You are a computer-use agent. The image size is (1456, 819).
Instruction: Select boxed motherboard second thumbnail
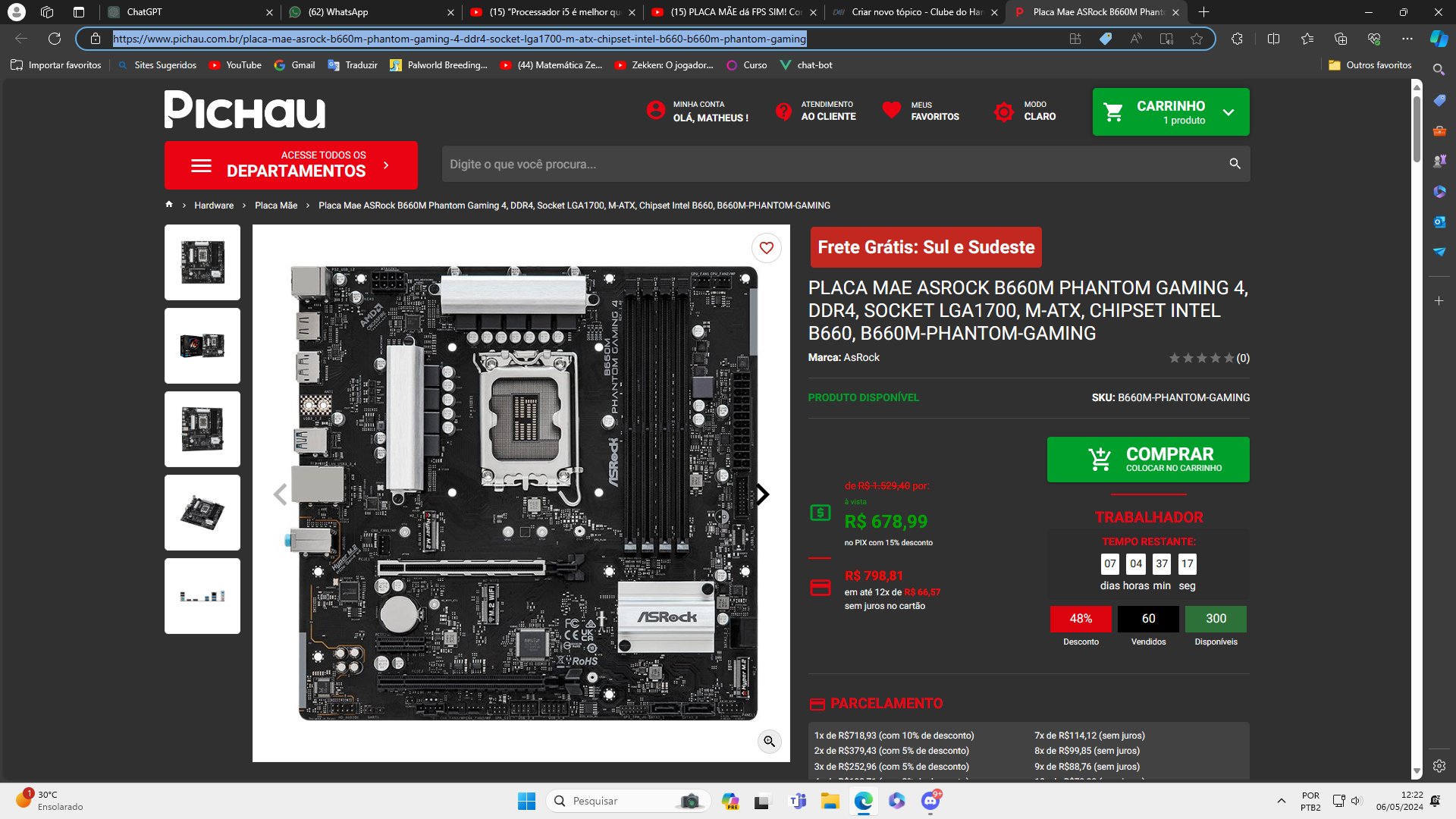[202, 346]
